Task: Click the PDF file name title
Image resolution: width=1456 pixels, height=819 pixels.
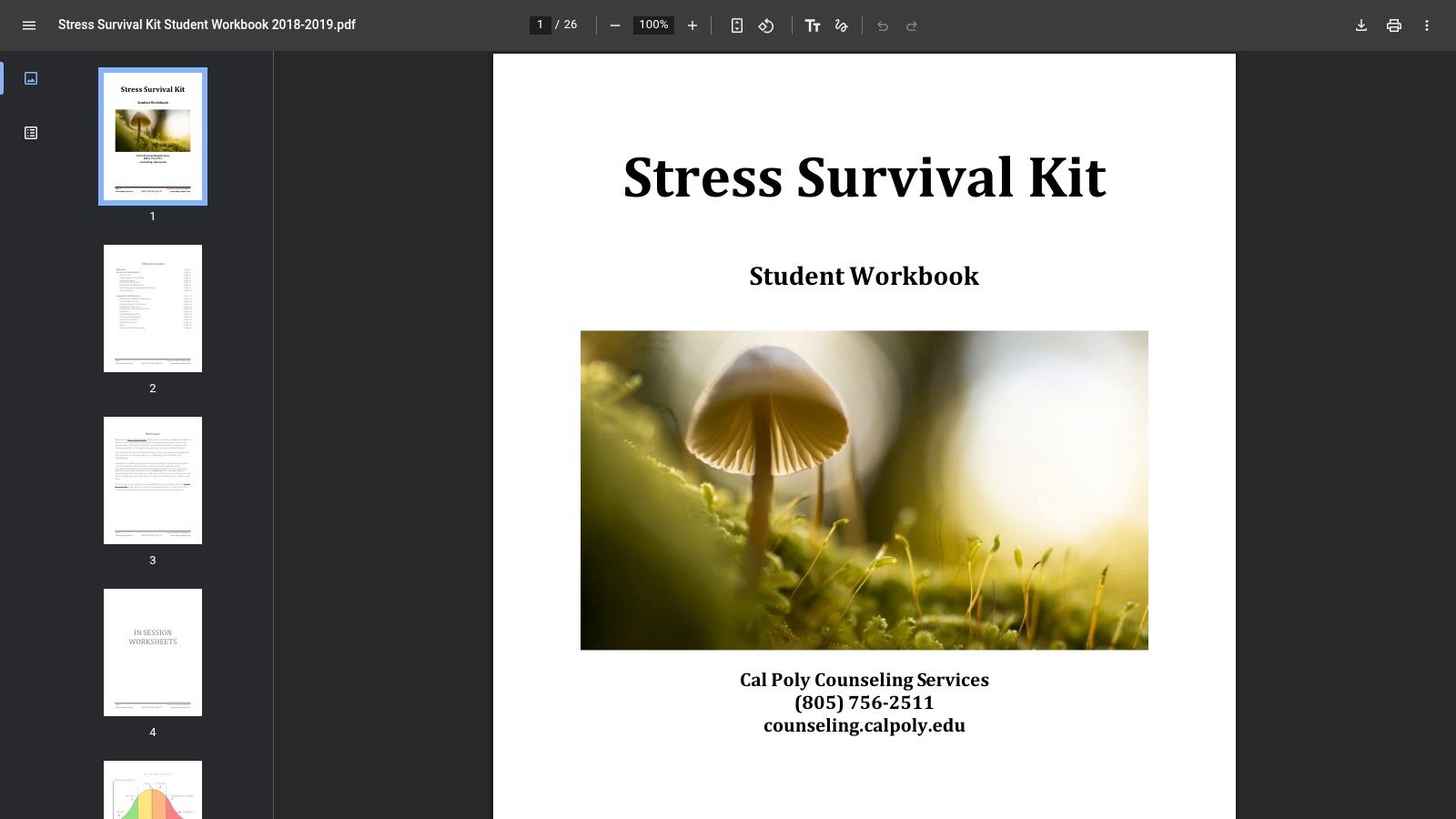Action: click(207, 25)
